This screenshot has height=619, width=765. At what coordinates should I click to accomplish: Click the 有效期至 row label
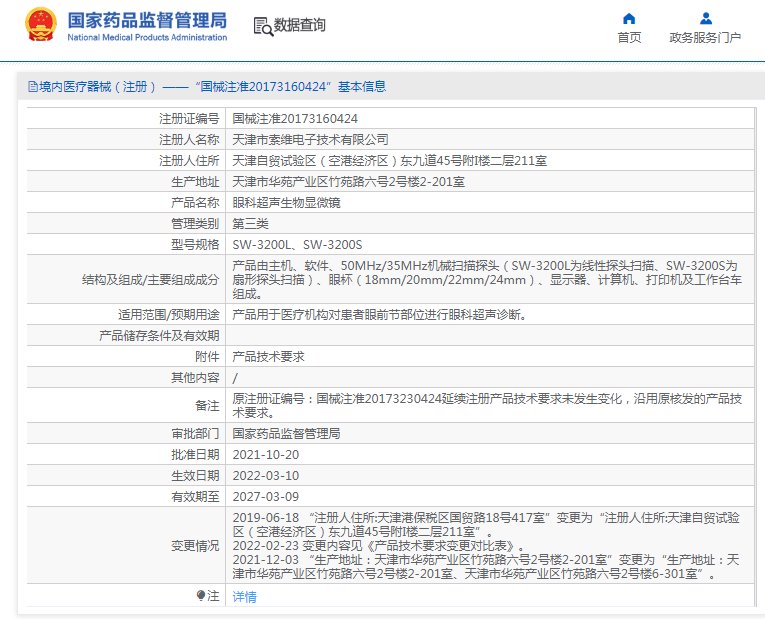[195, 497]
